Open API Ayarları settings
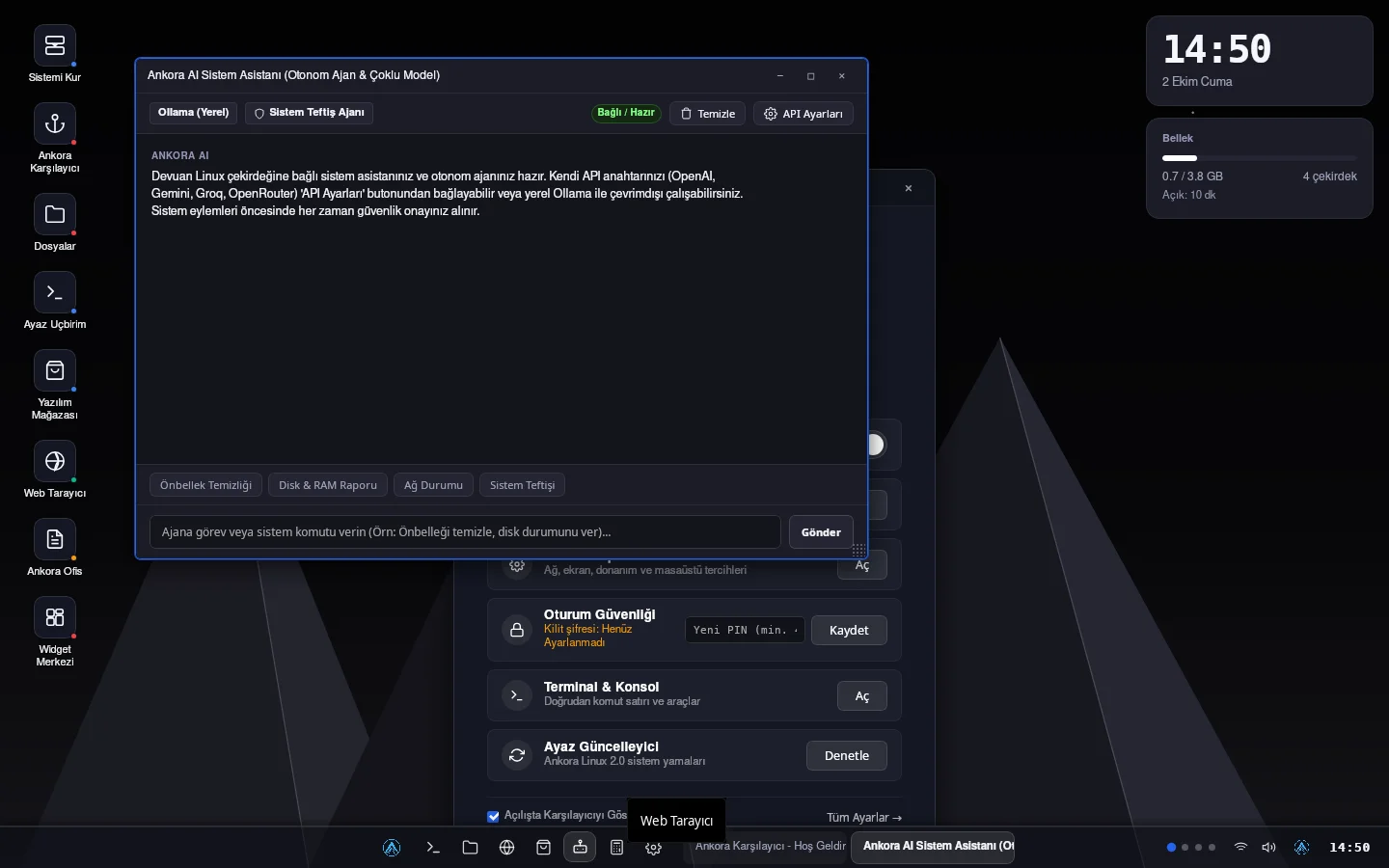Image resolution: width=1389 pixels, height=868 pixels. coord(803,114)
